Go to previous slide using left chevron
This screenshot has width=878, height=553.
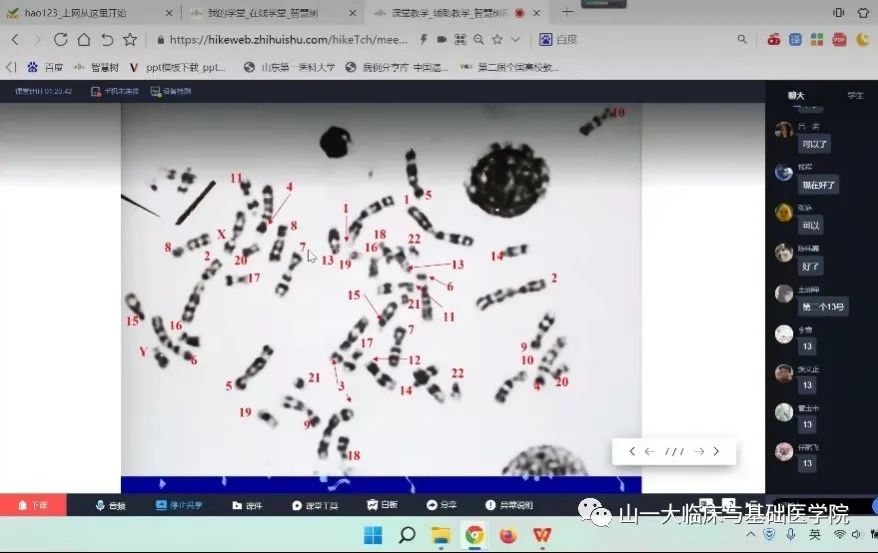click(x=632, y=451)
